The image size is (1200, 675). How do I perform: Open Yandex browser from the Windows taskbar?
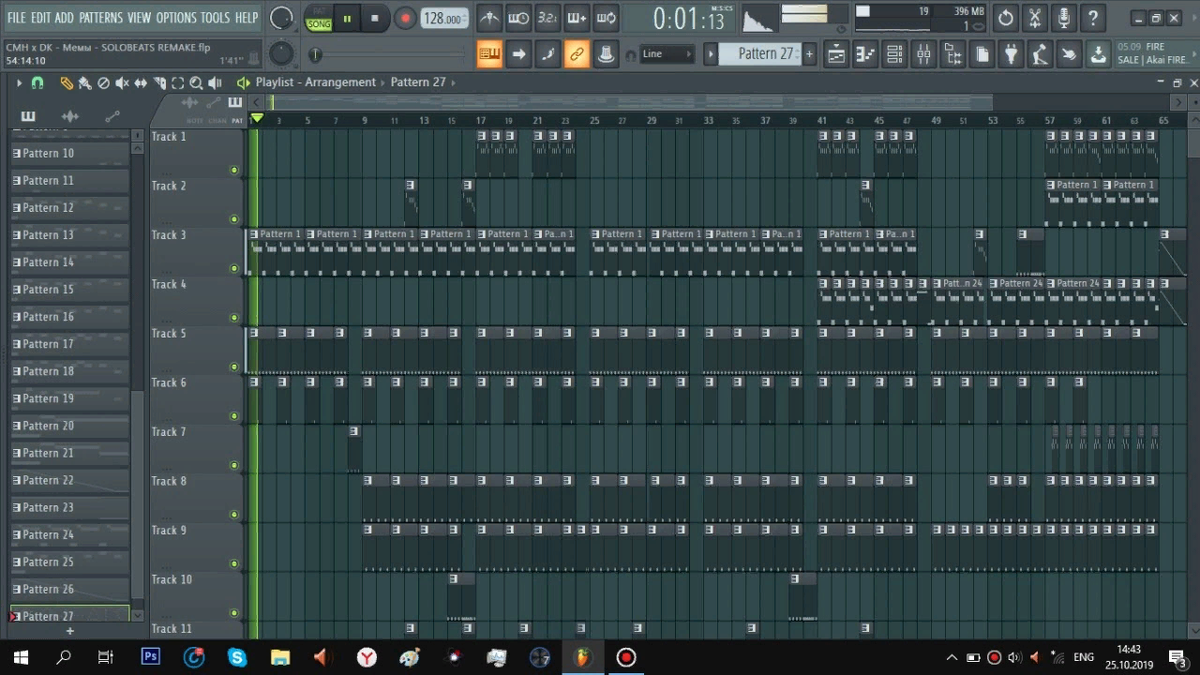[367, 657]
